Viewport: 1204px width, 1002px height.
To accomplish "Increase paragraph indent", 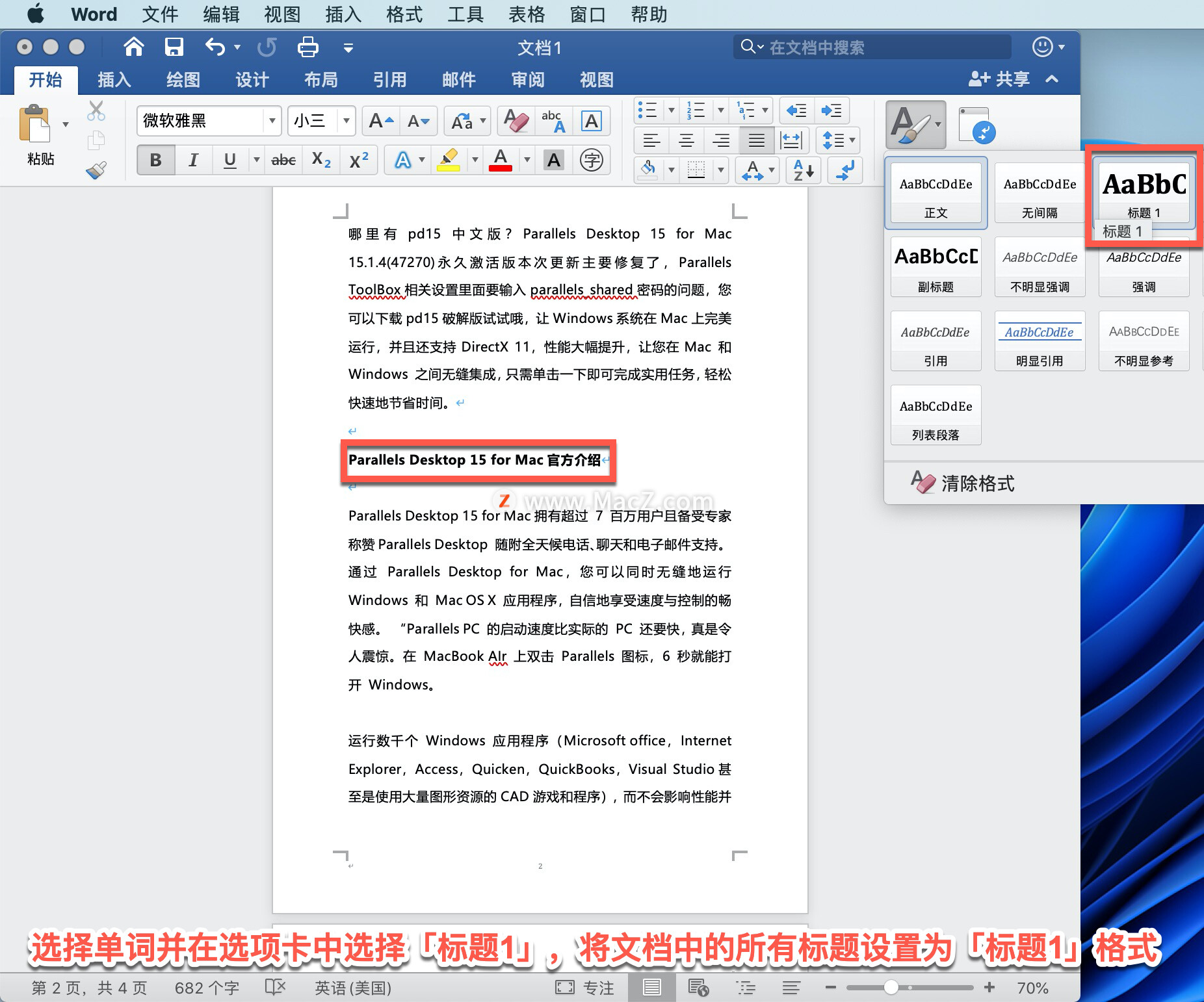I will tap(831, 110).
